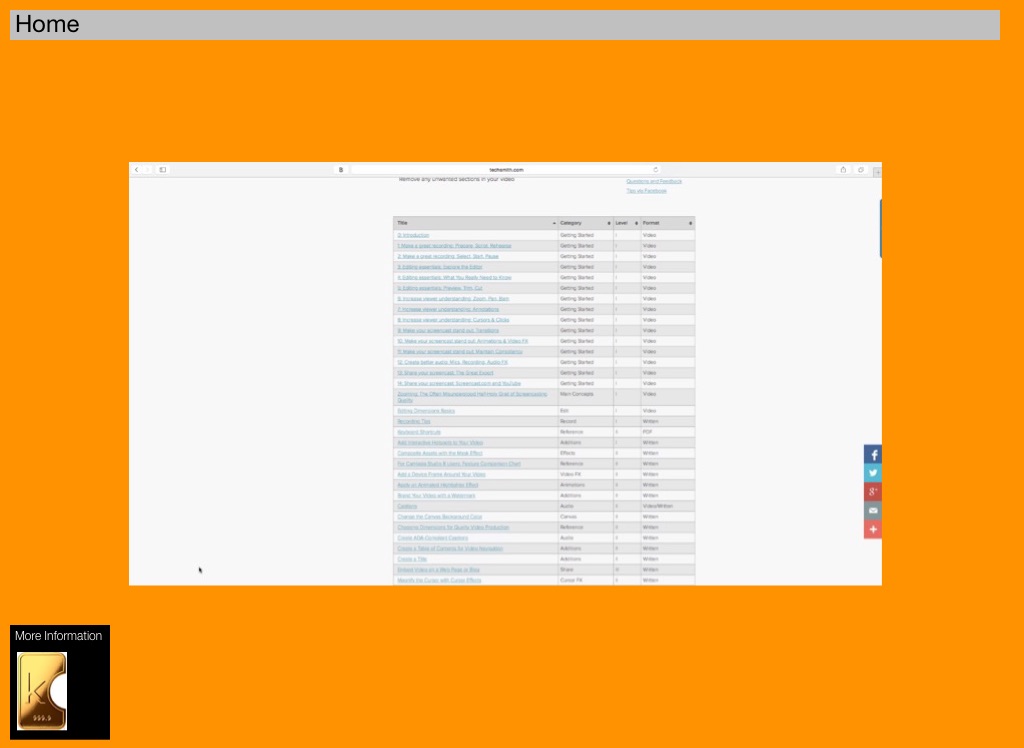Click the Twitter share icon

872,473
